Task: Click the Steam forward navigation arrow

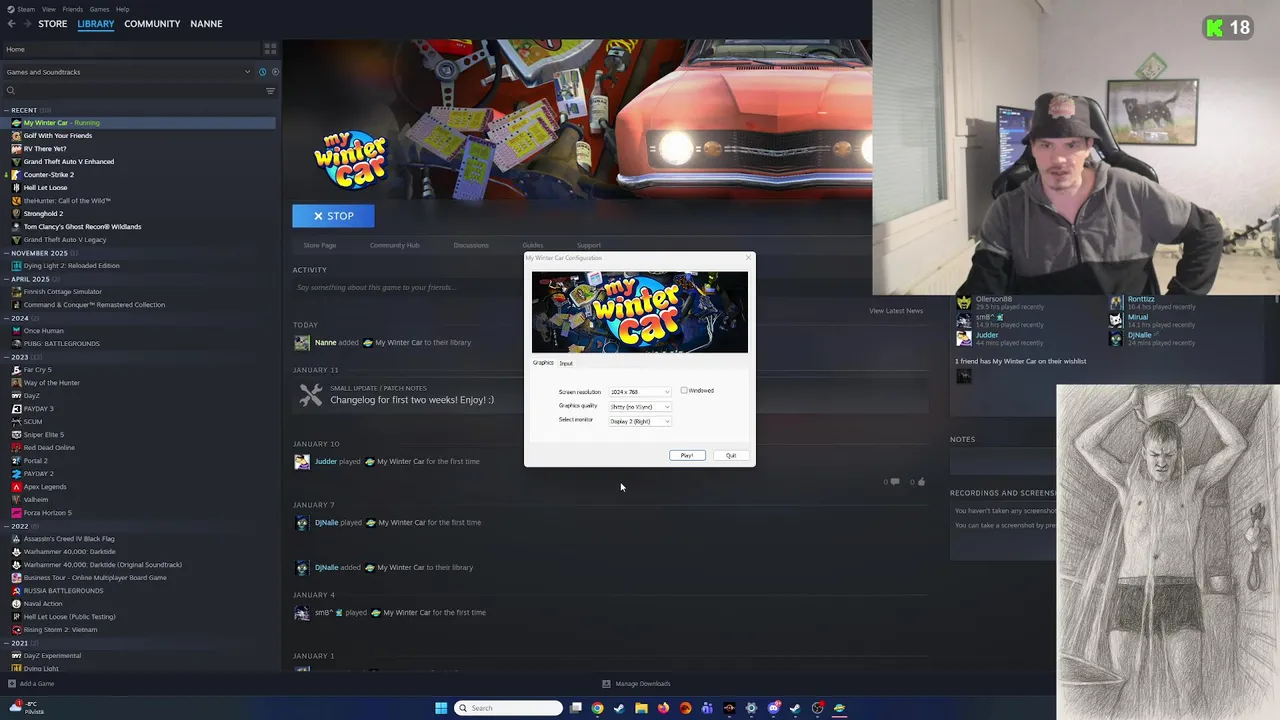Action: pos(26,24)
